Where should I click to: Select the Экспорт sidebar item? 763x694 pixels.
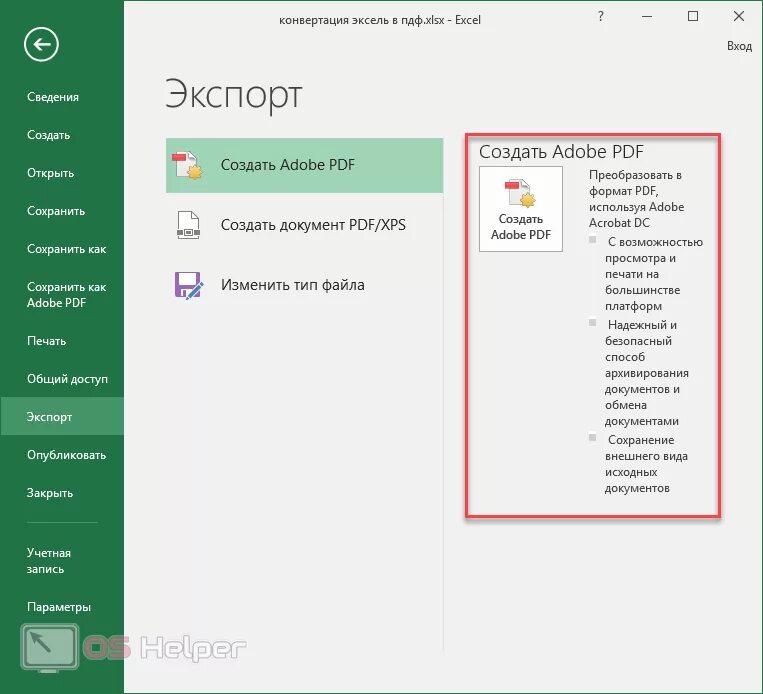click(62, 417)
